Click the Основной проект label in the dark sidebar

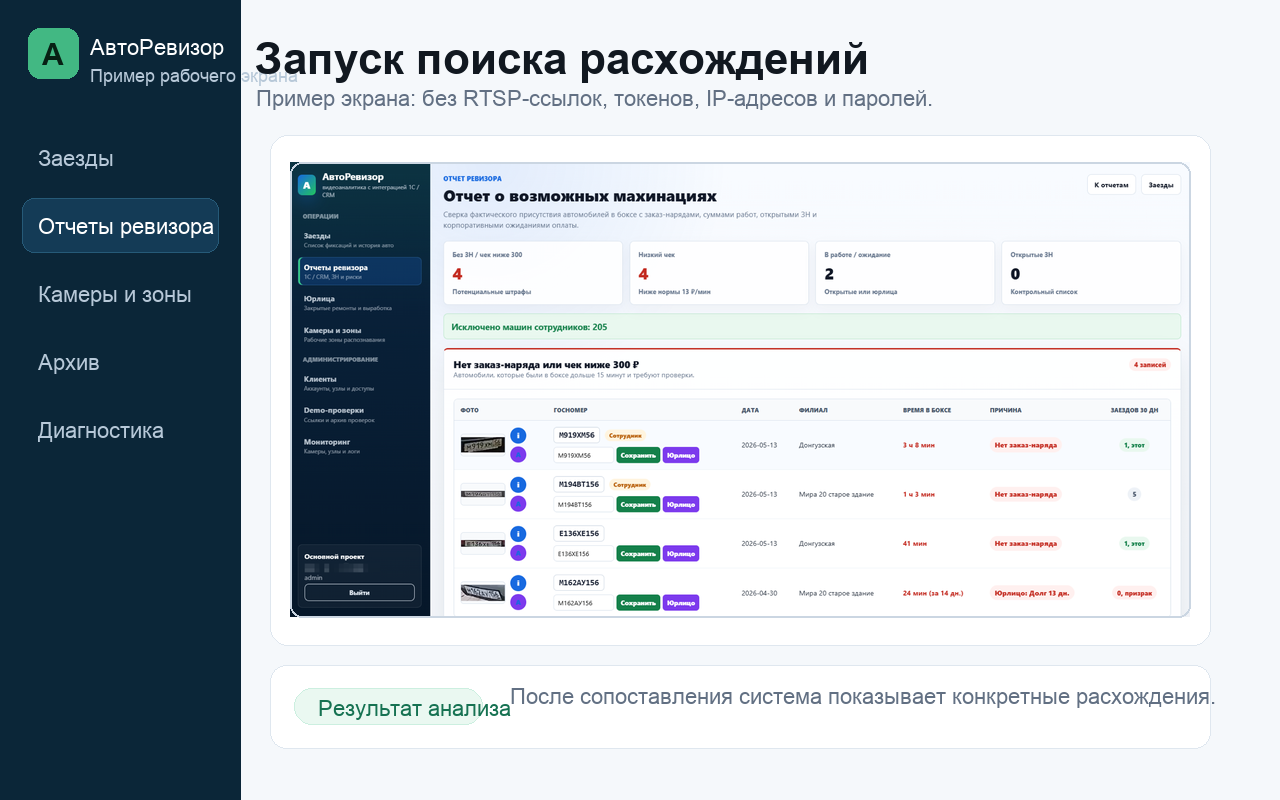[334, 556]
